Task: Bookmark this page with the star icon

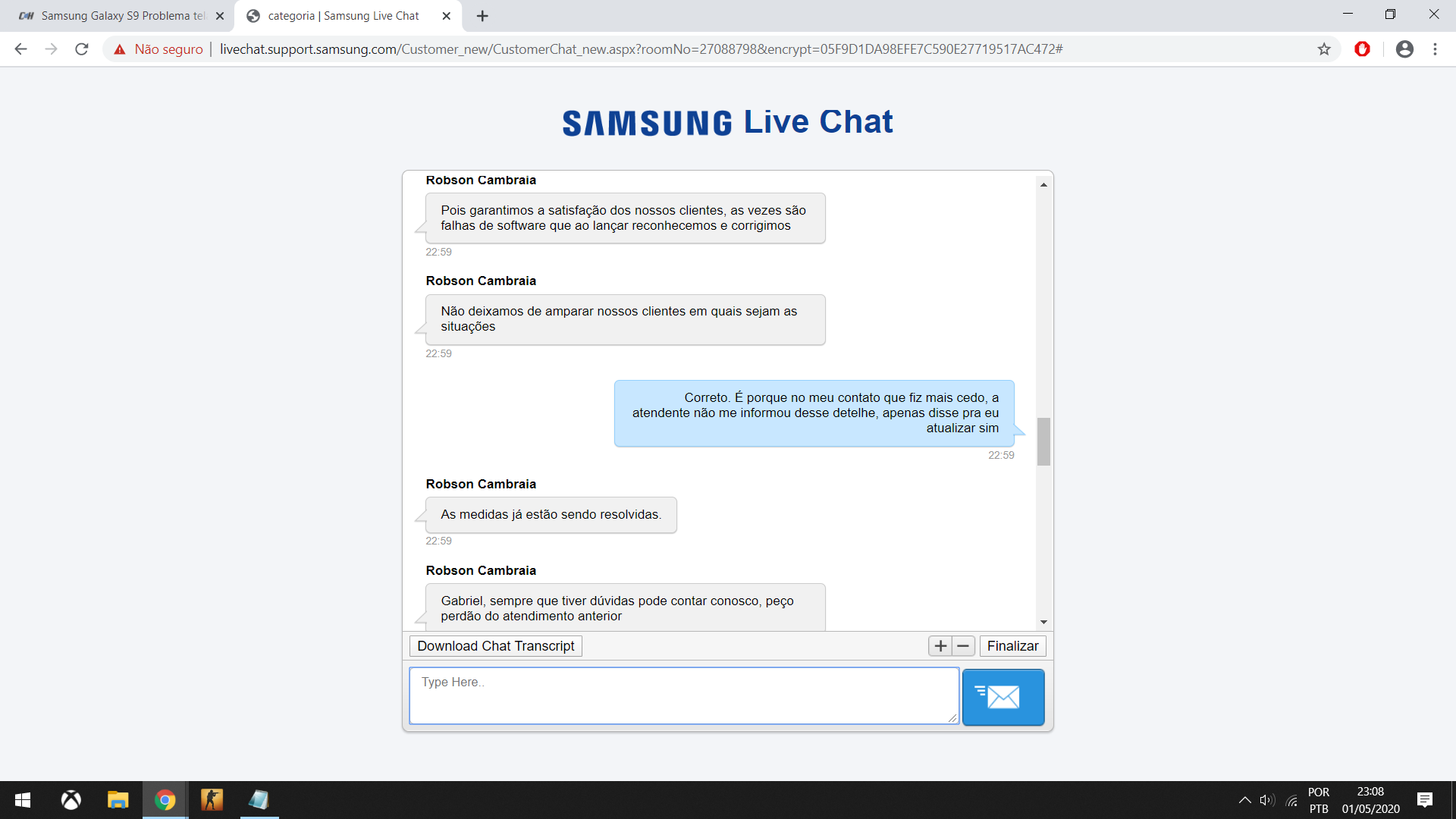Action: point(1324,49)
